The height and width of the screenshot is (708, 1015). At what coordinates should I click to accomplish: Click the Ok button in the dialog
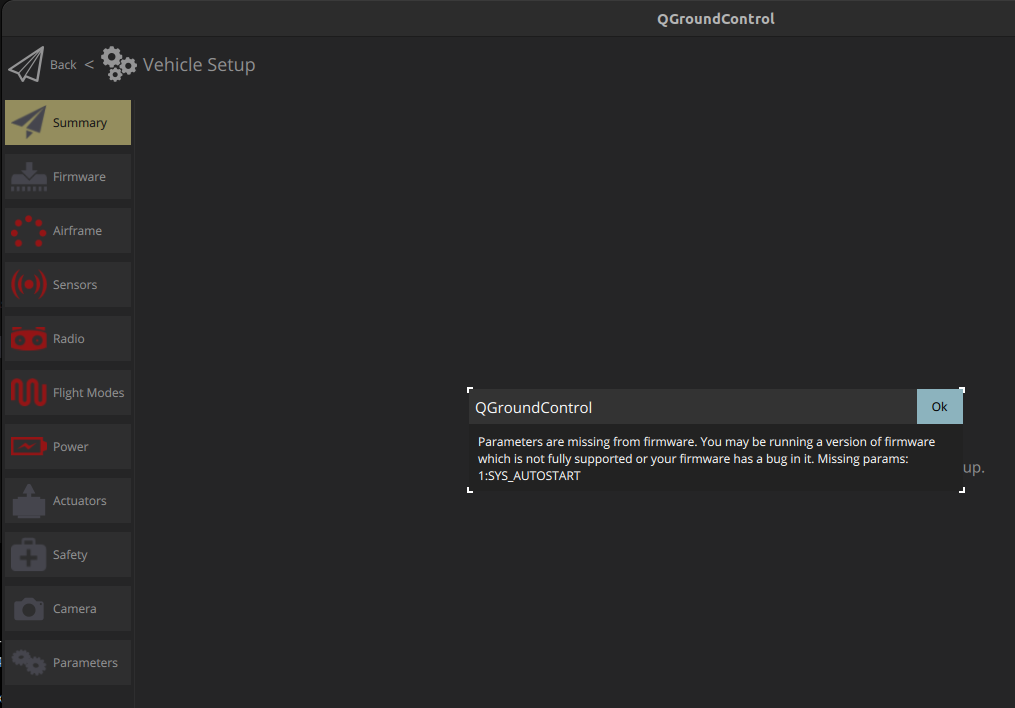click(x=939, y=406)
